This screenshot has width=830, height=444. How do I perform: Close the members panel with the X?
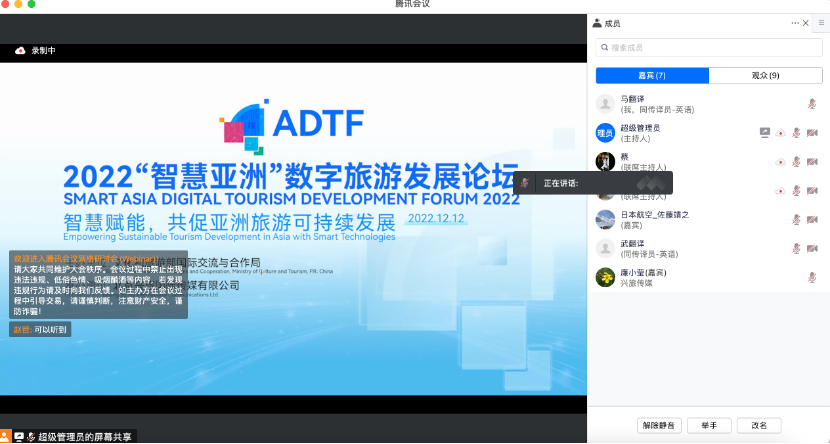click(805, 23)
